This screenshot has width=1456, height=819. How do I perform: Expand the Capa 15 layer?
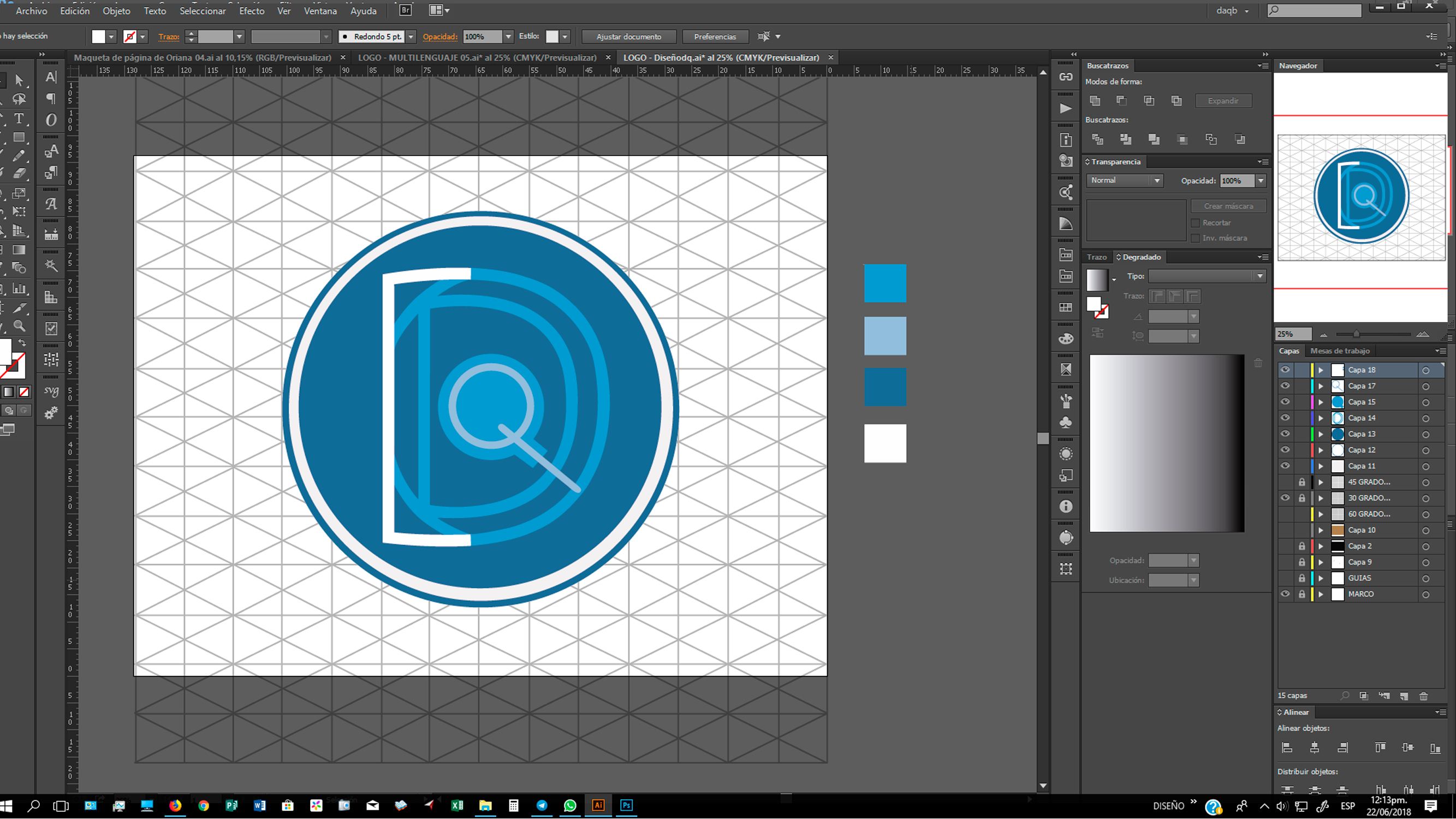[1321, 402]
